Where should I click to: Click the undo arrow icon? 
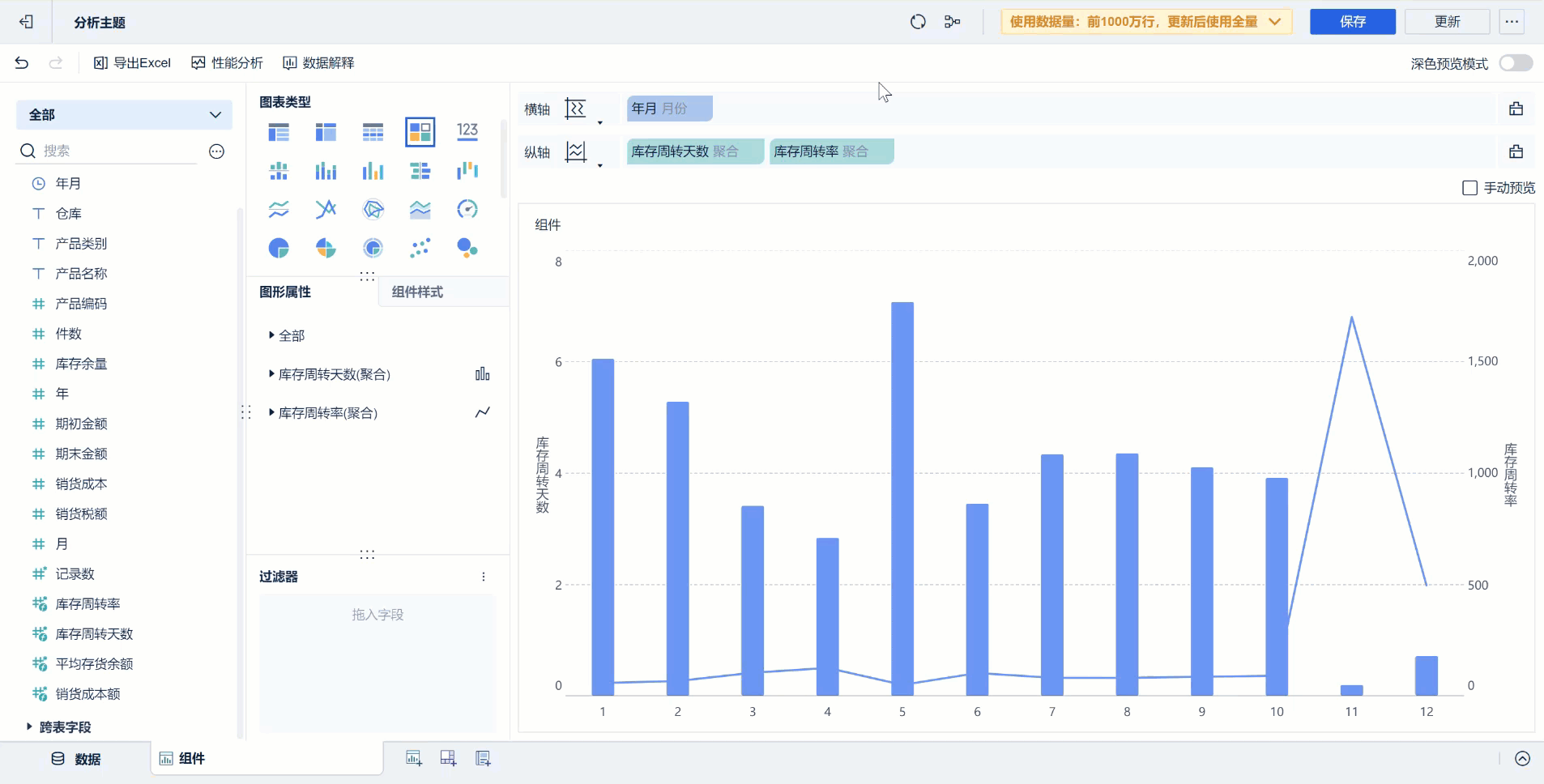click(22, 63)
